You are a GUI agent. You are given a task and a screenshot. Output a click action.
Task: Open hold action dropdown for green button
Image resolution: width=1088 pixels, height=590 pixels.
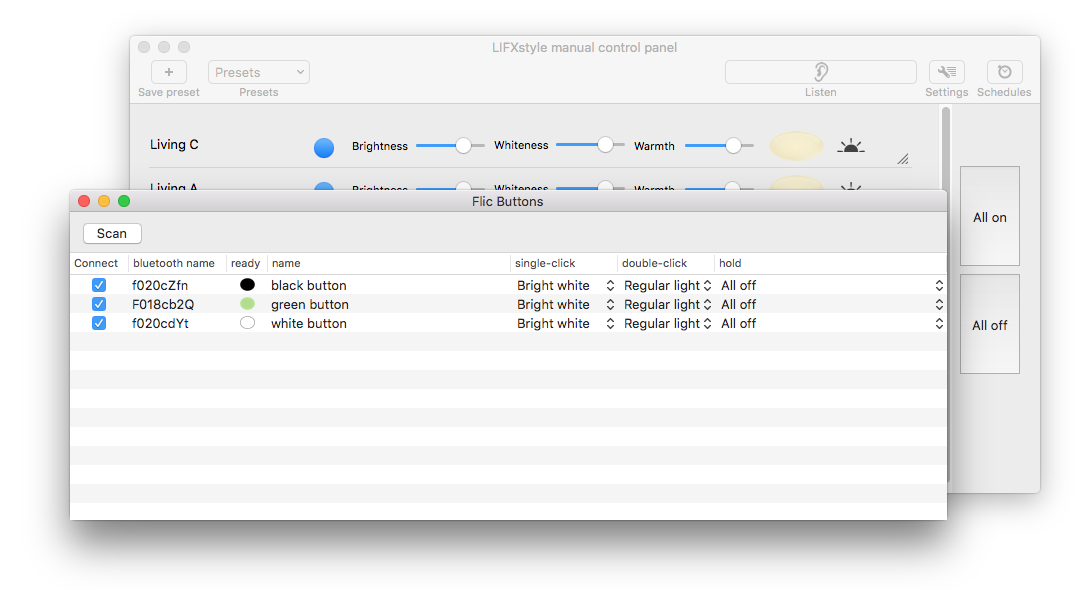coord(832,304)
